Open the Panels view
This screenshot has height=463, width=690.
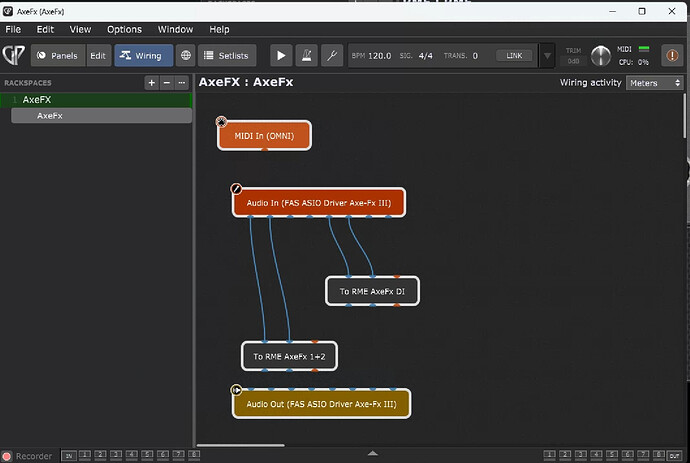58,55
